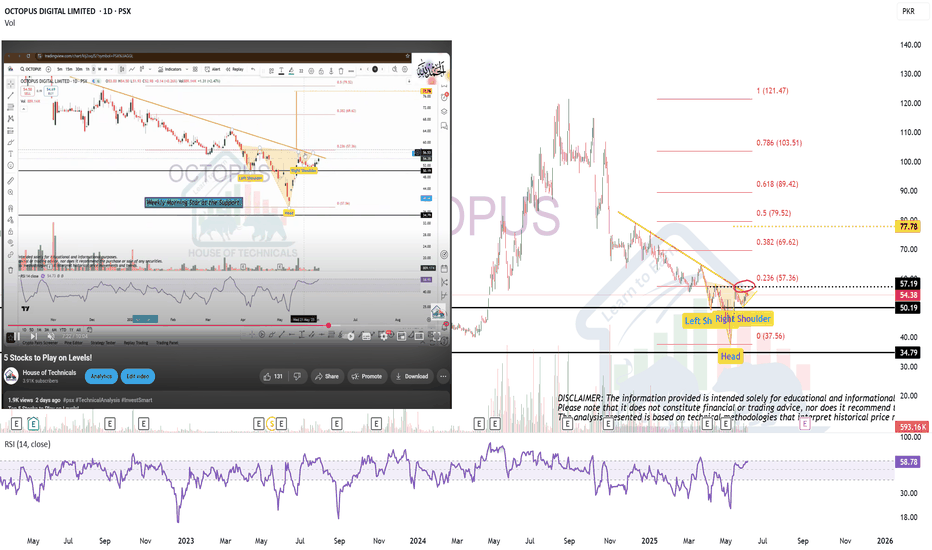The height and width of the screenshot is (550, 932).
Task: Click the blue Buy price button
Action: click(x=51, y=91)
